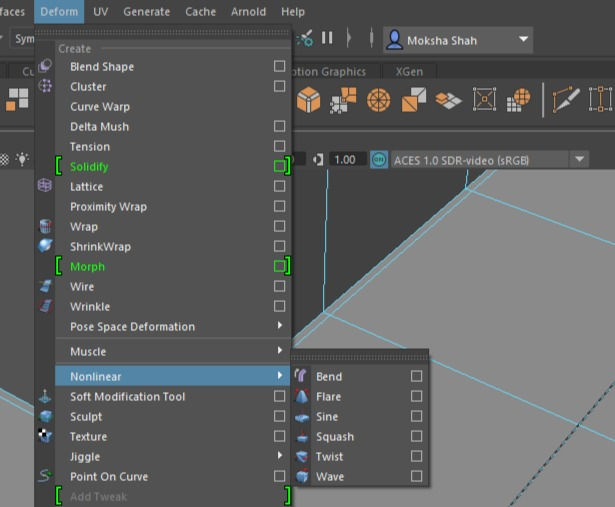Open the Deform menu
615x507 pixels.
coord(59,12)
